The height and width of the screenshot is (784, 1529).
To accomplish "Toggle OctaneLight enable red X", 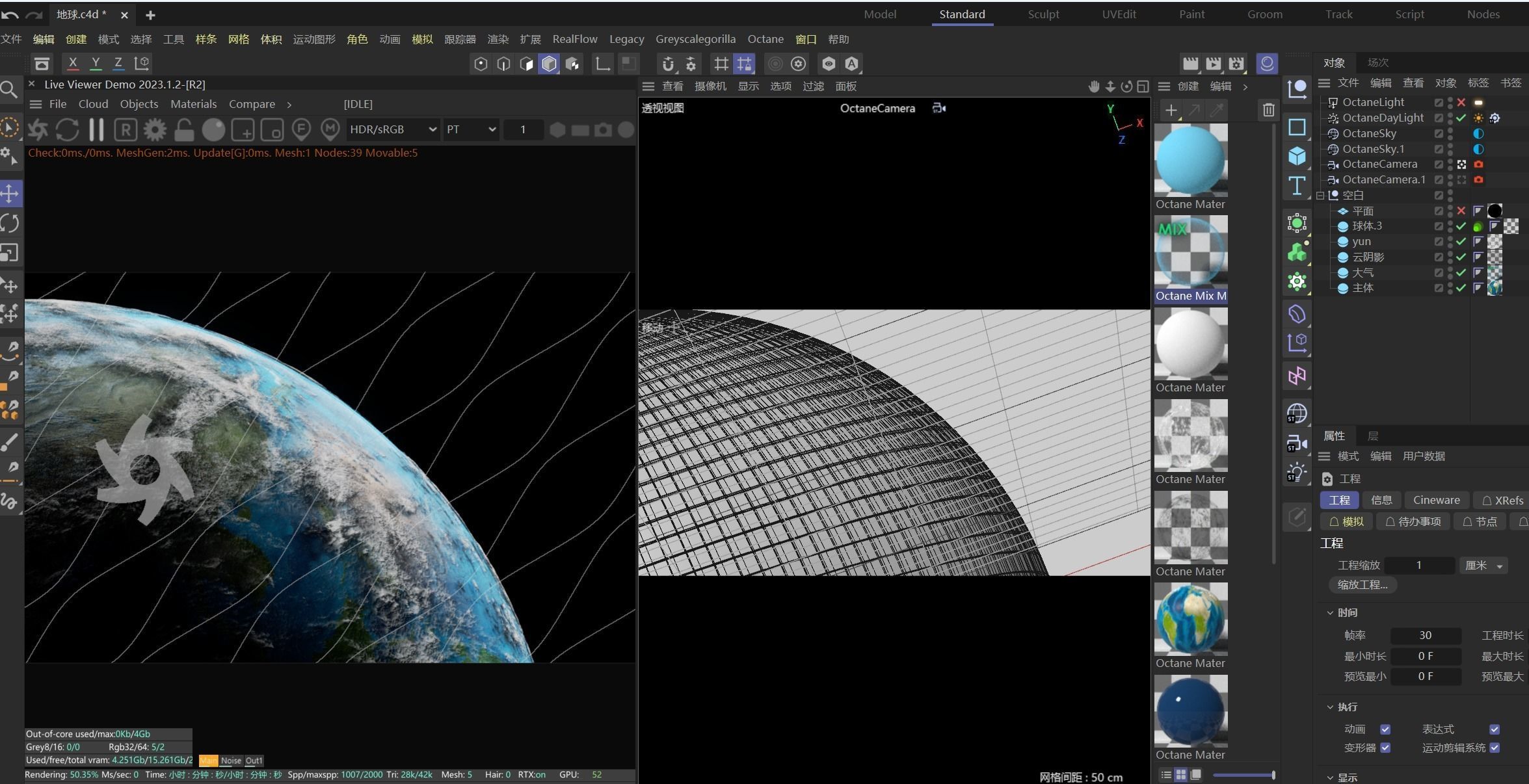I will (1461, 103).
